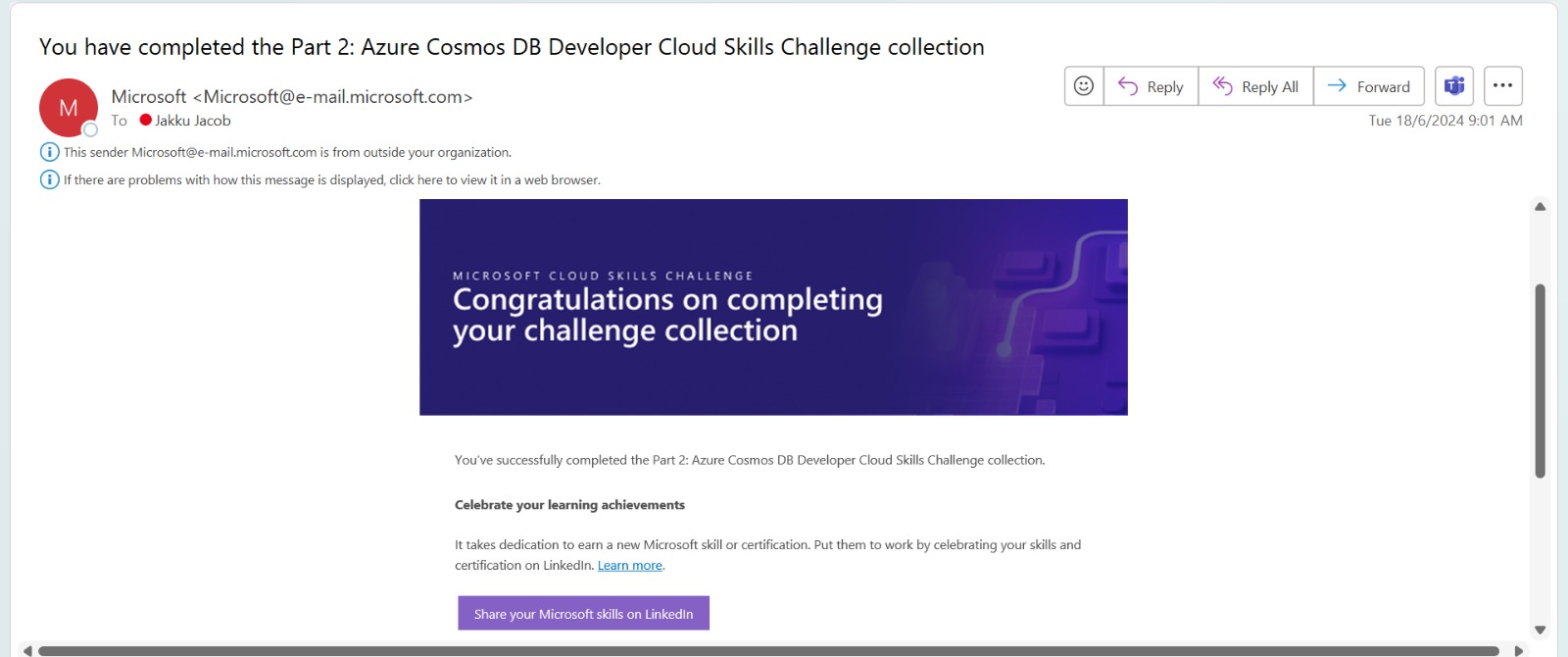The width and height of the screenshot is (1568, 657).
Task: Click the display problems info icon
Action: coord(49,179)
